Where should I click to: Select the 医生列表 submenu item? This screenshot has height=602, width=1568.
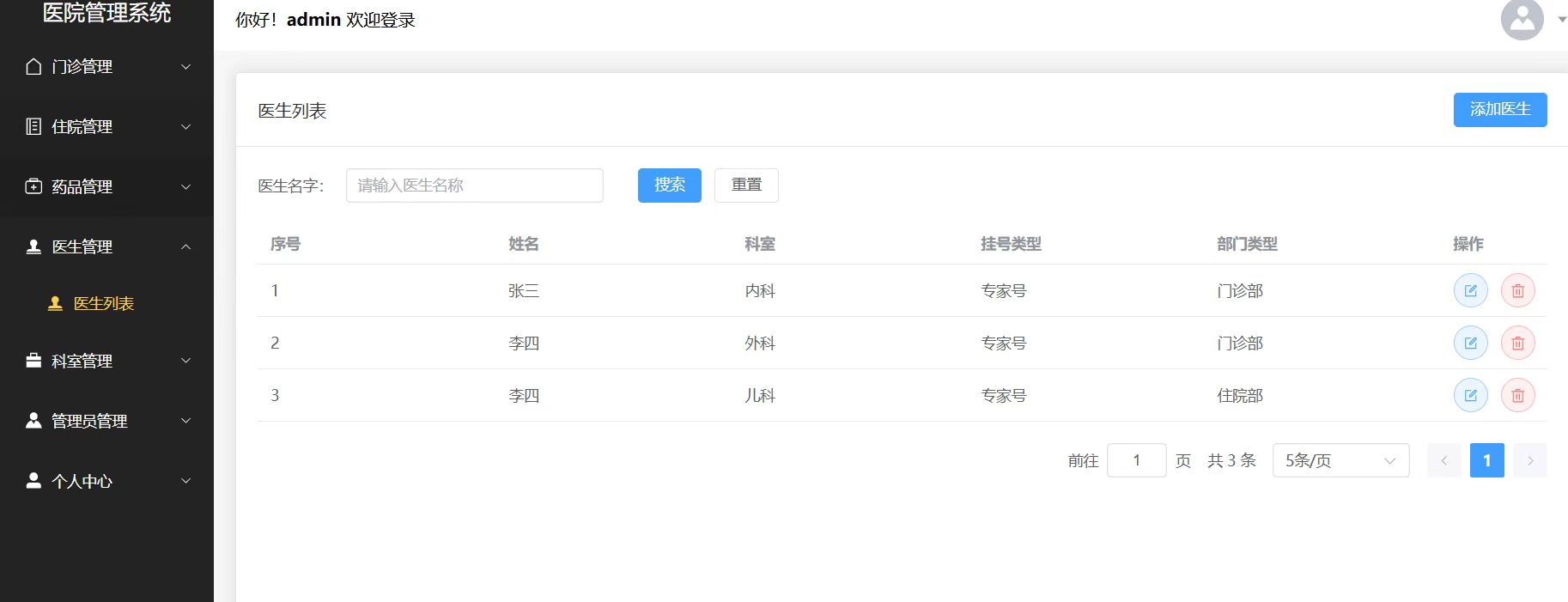[106, 303]
